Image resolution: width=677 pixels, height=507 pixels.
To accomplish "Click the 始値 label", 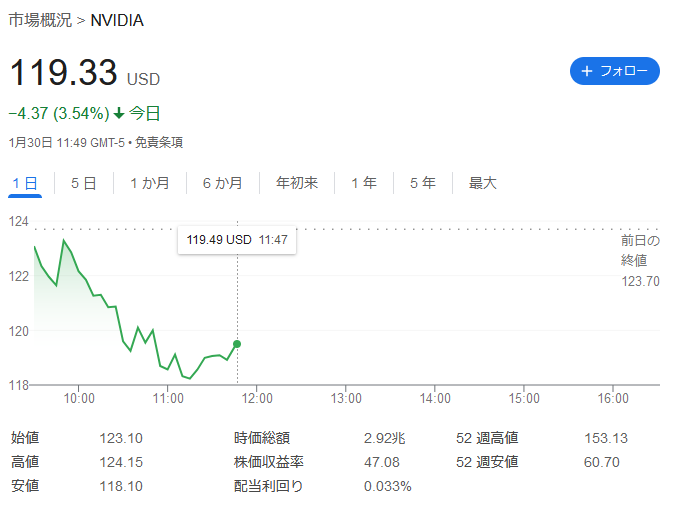I will click(25, 438).
